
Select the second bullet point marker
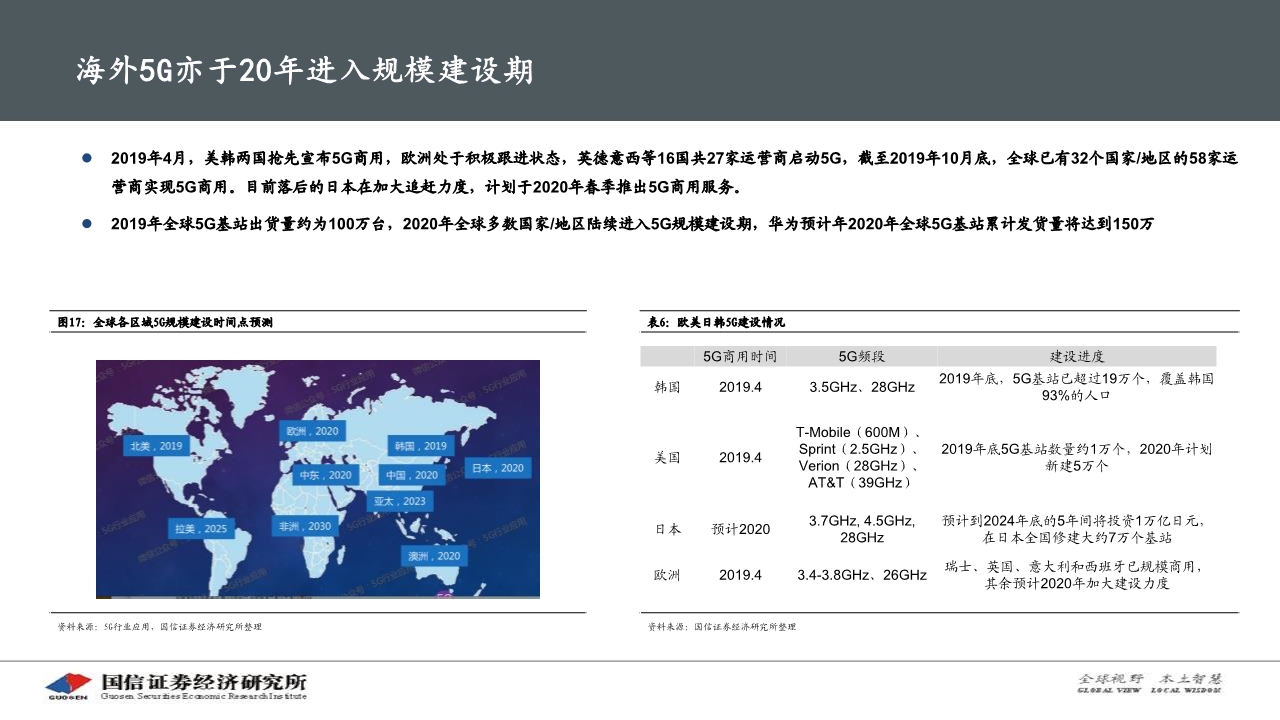point(85,222)
